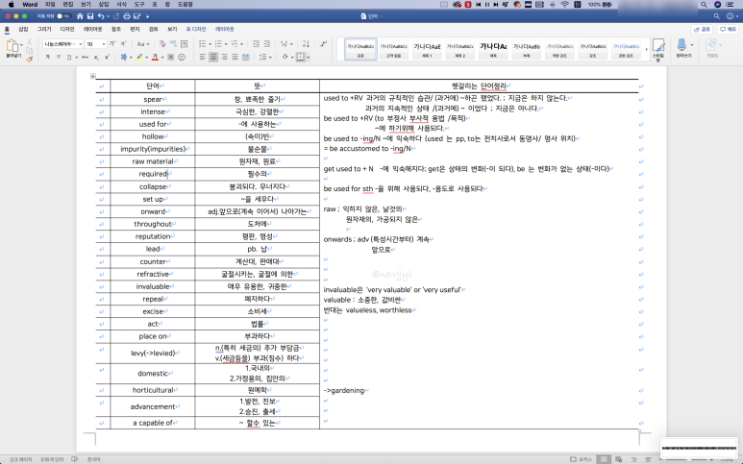Expand the styles gallery arrow

(x=646, y=49)
